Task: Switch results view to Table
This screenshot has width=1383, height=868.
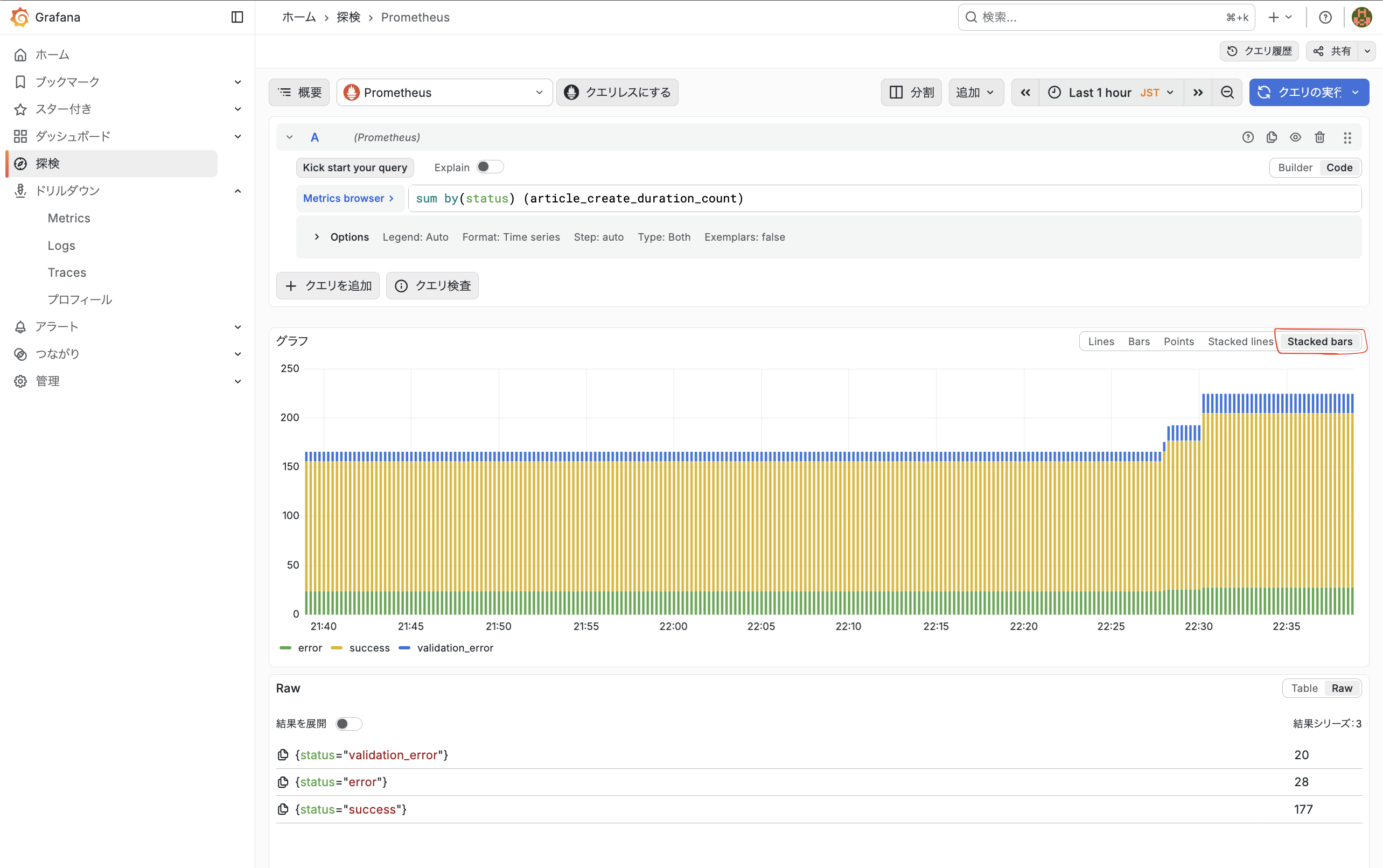Action: point(1304,688)
